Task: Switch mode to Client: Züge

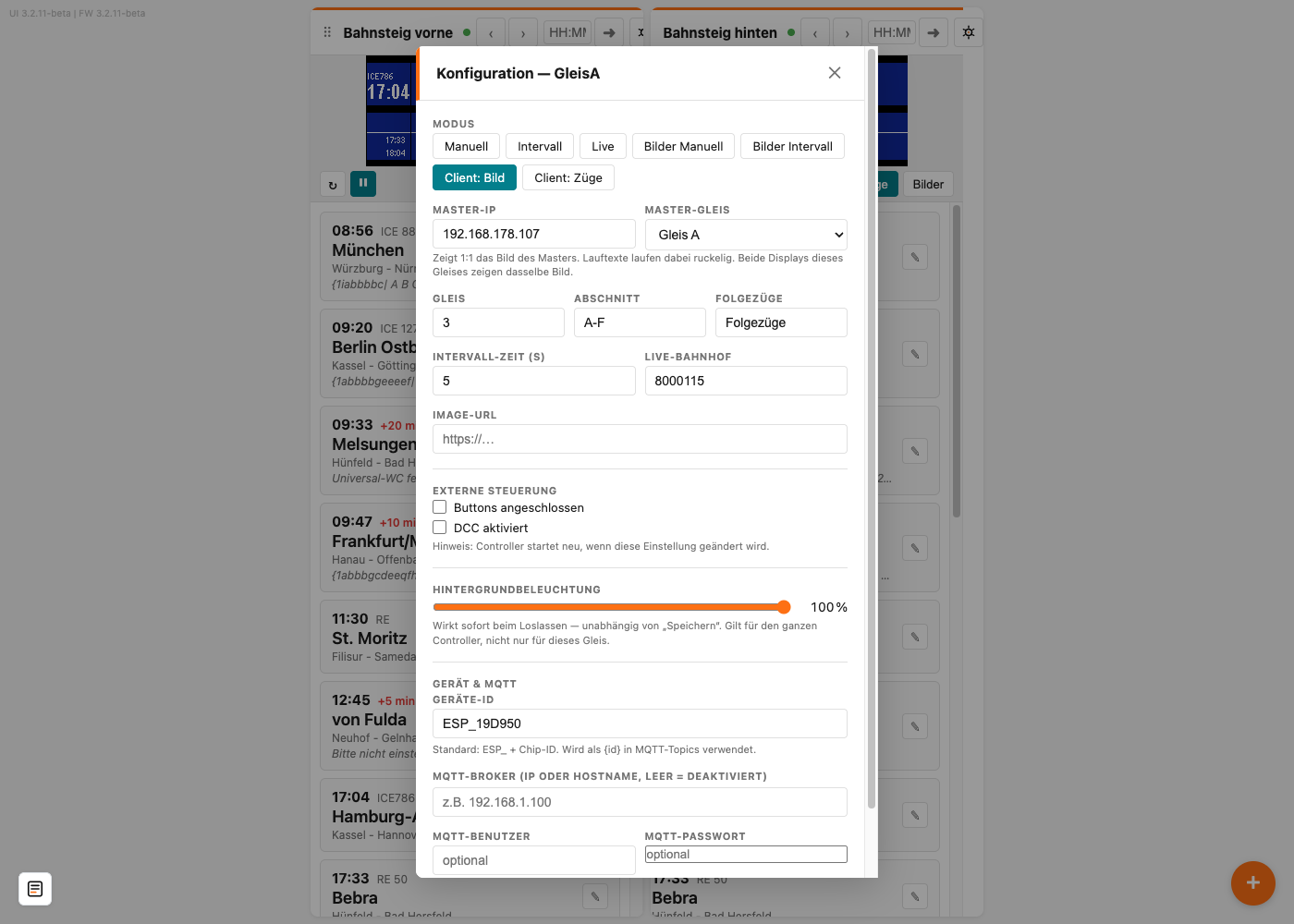Action: pyautogui.click(x=568, y=177)
